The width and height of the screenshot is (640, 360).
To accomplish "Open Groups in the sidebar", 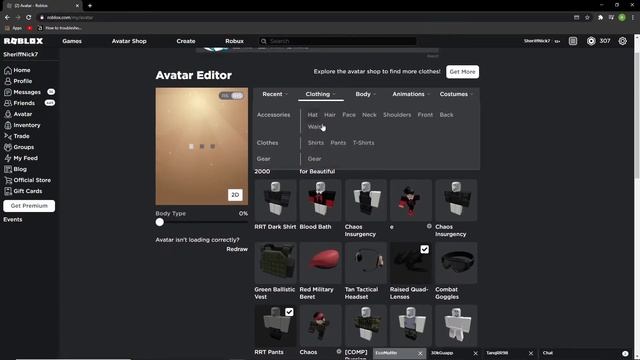I will click(19, 147).
